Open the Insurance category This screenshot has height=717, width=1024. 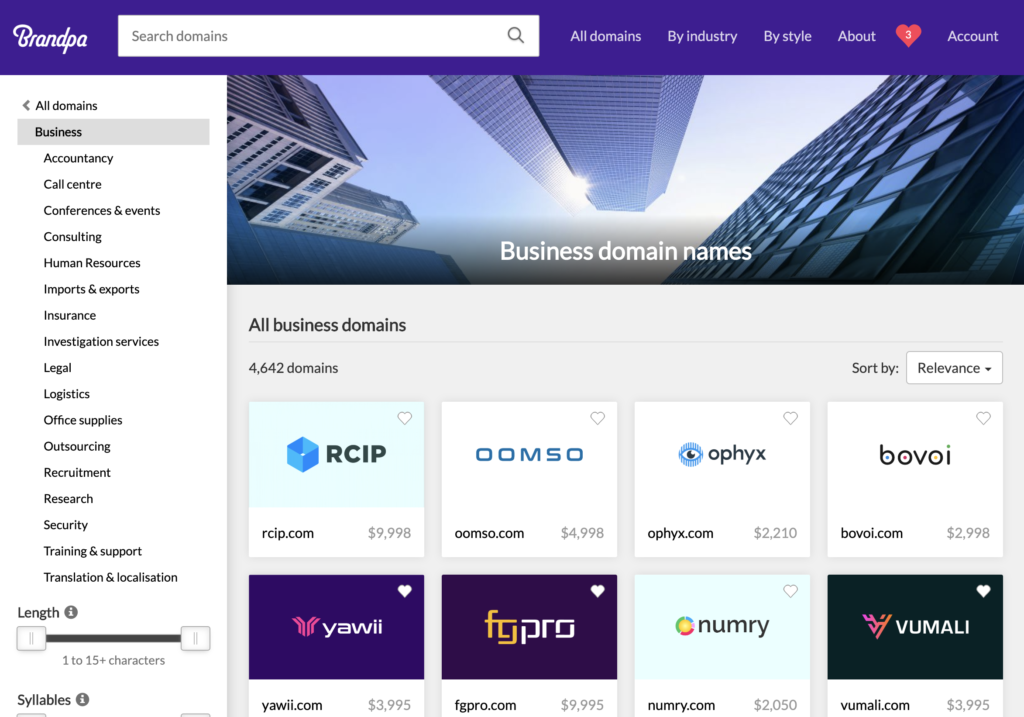70,315
